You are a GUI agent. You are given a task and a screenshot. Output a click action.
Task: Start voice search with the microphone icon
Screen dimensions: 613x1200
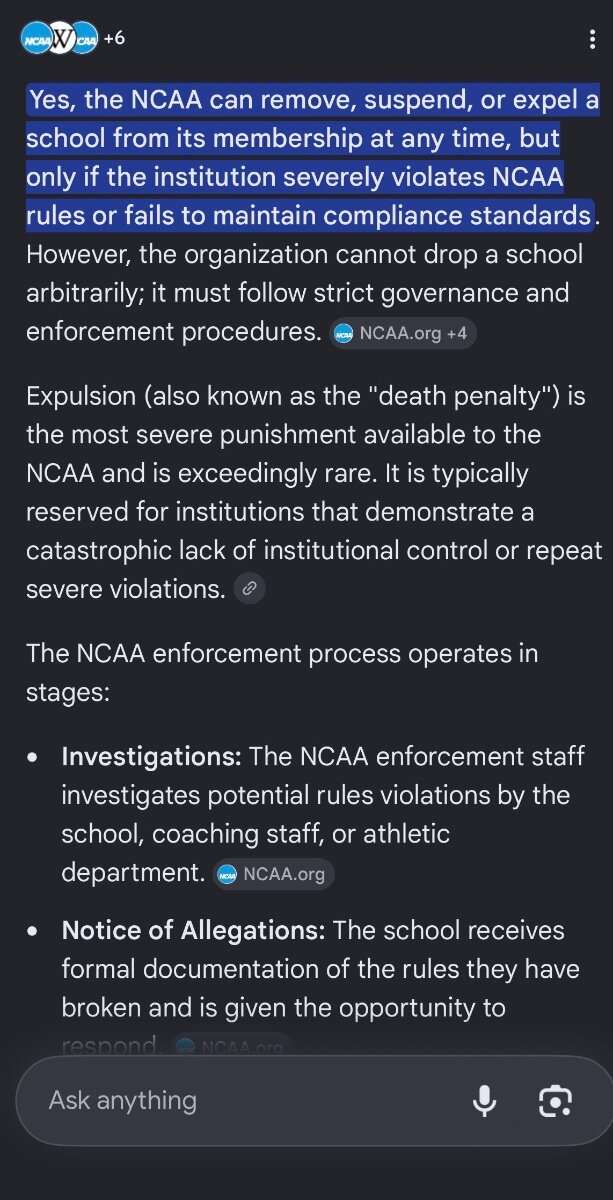coord(484,1101)
